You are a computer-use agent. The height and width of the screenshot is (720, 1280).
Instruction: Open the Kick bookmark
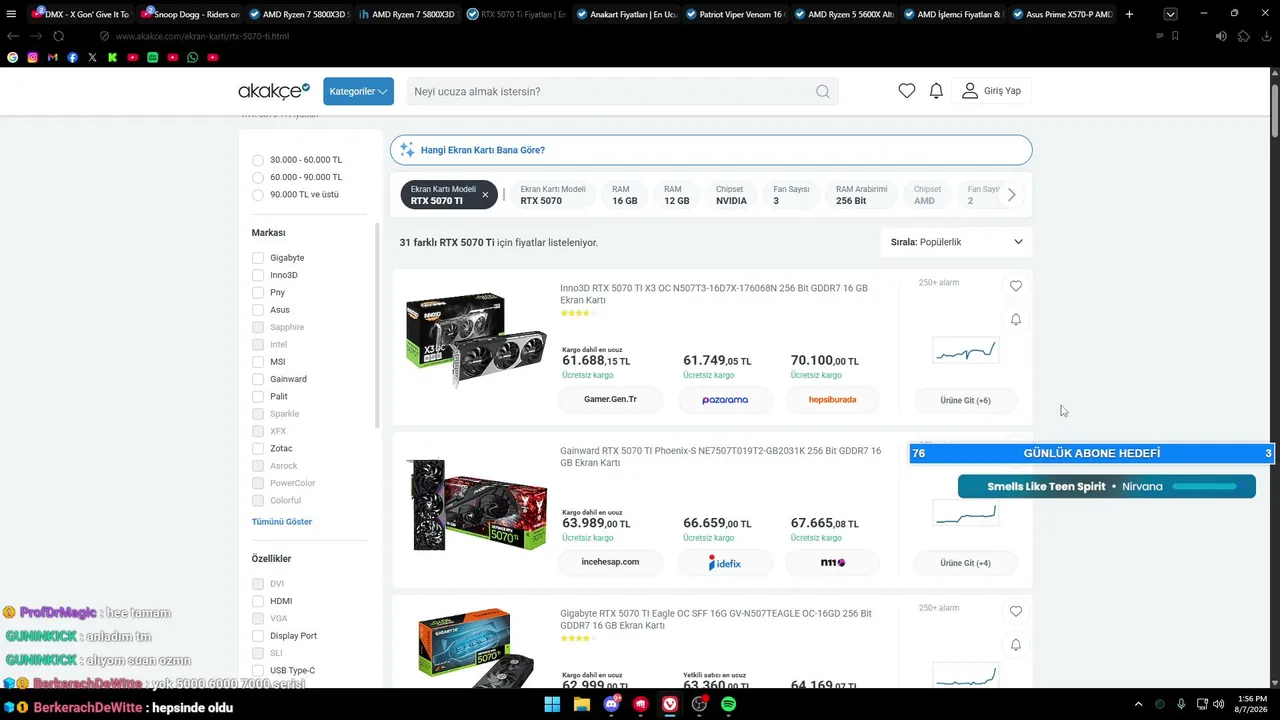coord(112,58)
